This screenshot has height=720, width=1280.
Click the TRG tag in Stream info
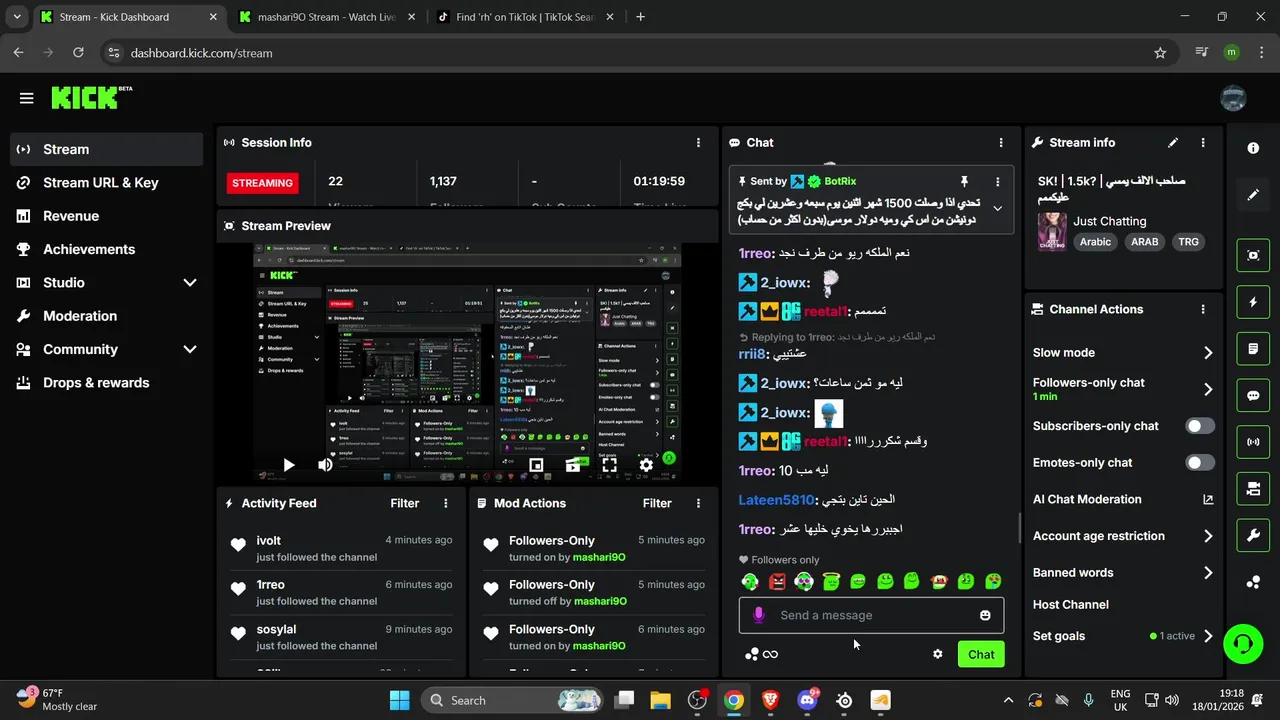(x=1188, y=242)
